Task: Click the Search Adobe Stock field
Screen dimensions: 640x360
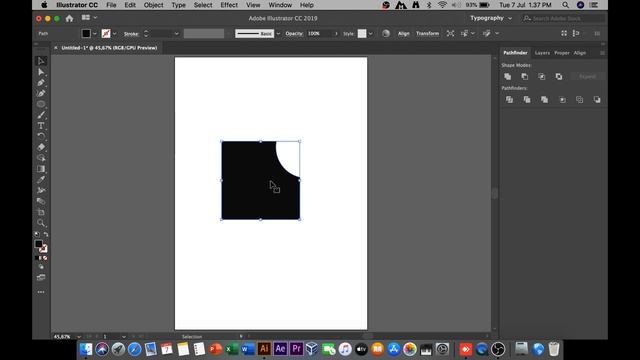Action: pos(563,18)
